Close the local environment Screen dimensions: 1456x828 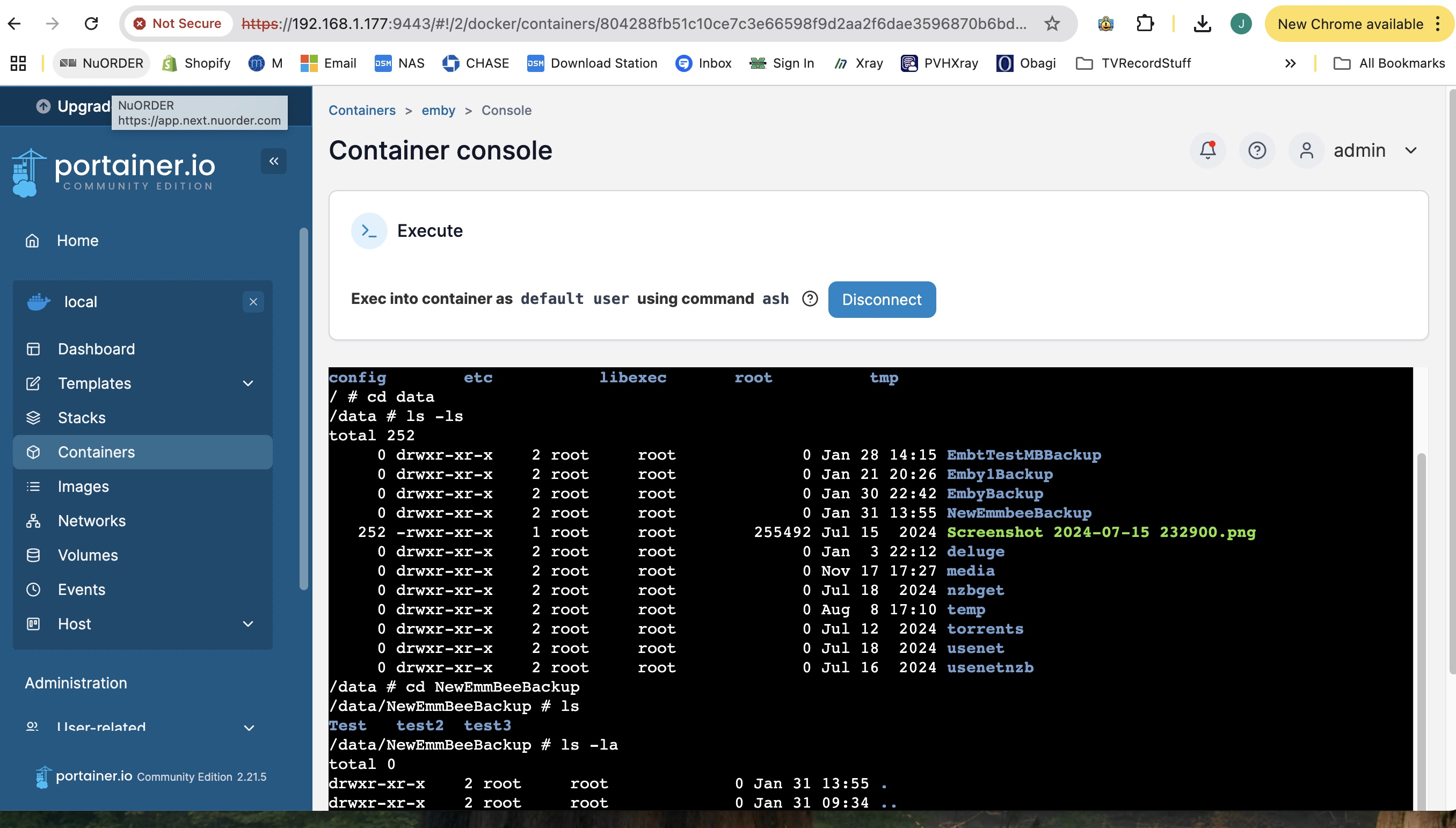point(253,302)
